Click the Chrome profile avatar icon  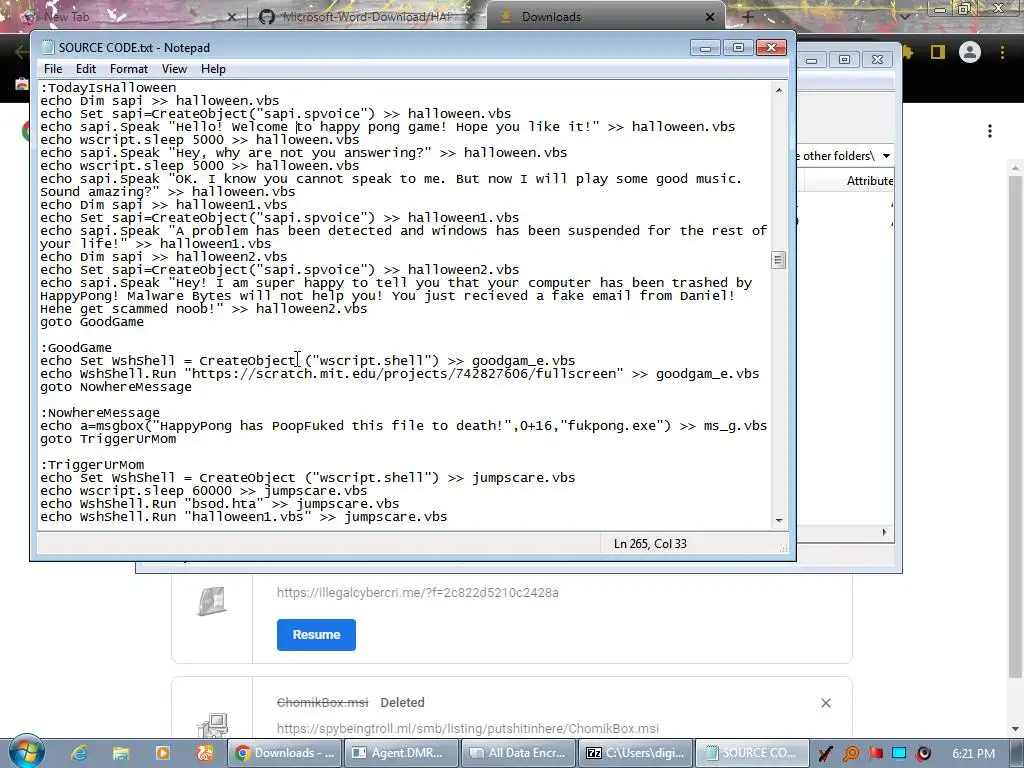[970, 52]
